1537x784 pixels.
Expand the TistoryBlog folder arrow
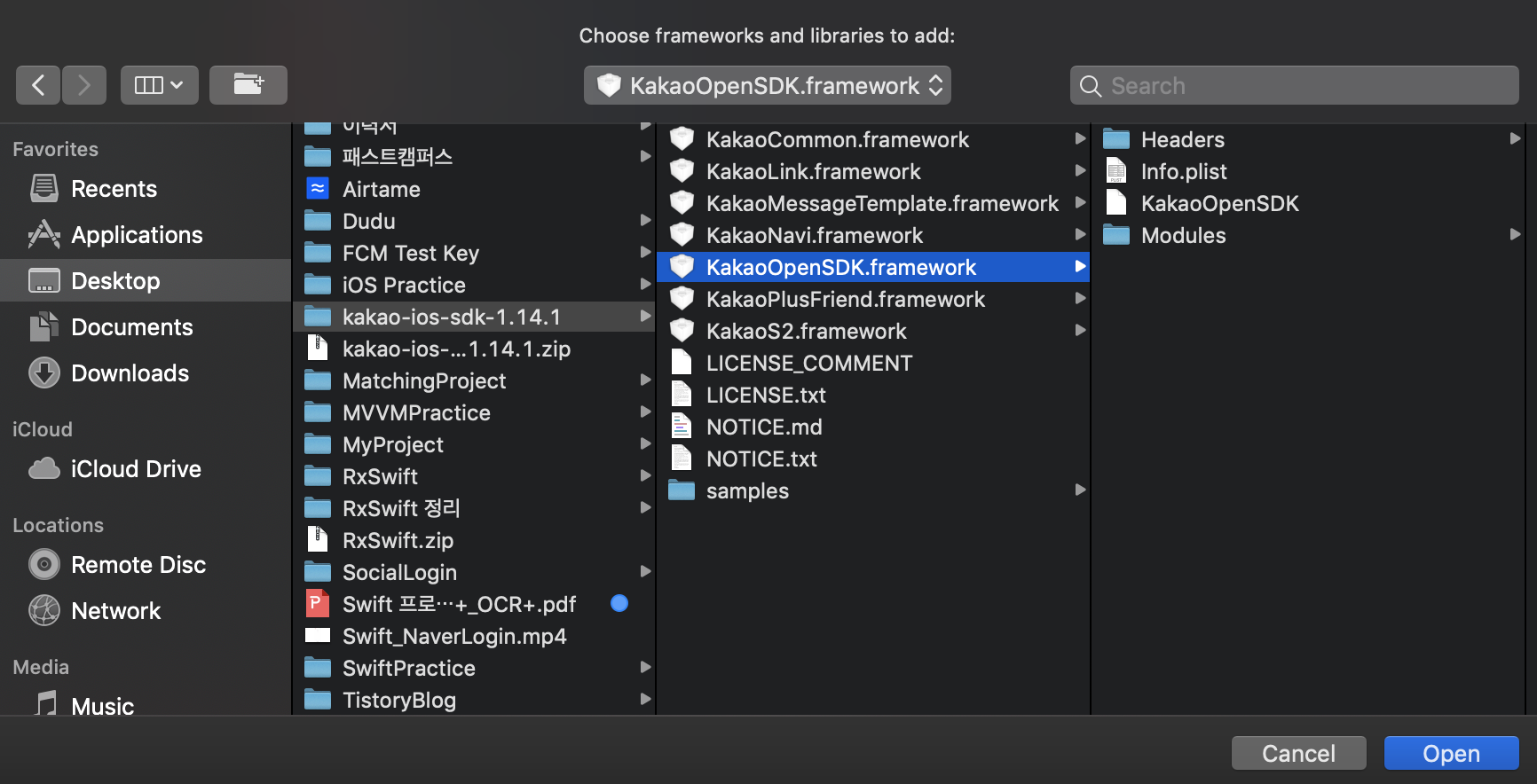(645, 699)
